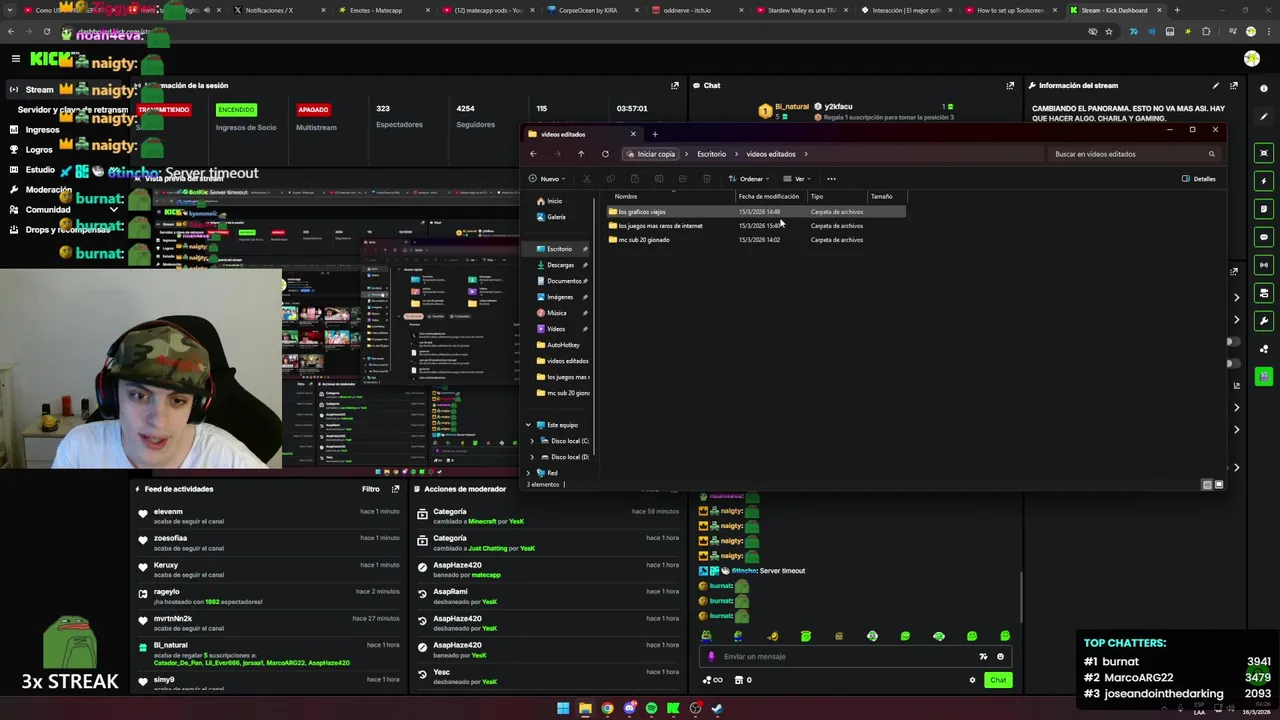Open the wrench settings sidebar icon

point(1264,321)
